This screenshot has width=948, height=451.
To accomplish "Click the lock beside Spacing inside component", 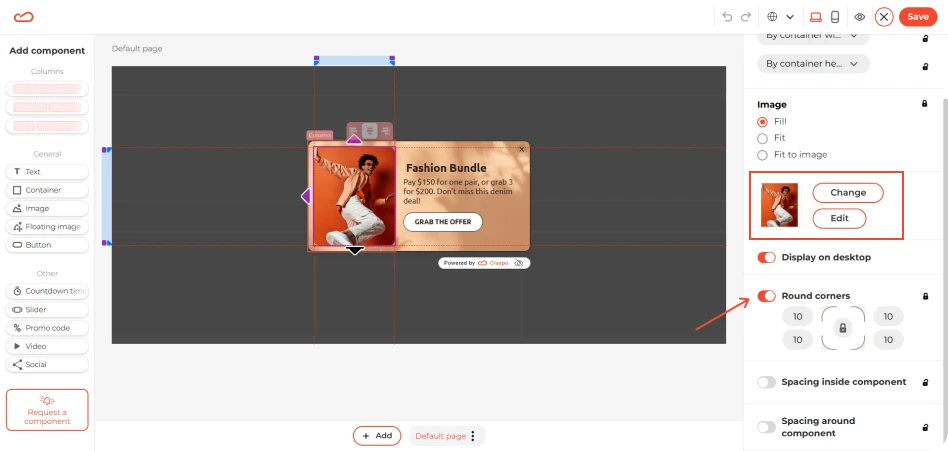I will coord(925,383).
